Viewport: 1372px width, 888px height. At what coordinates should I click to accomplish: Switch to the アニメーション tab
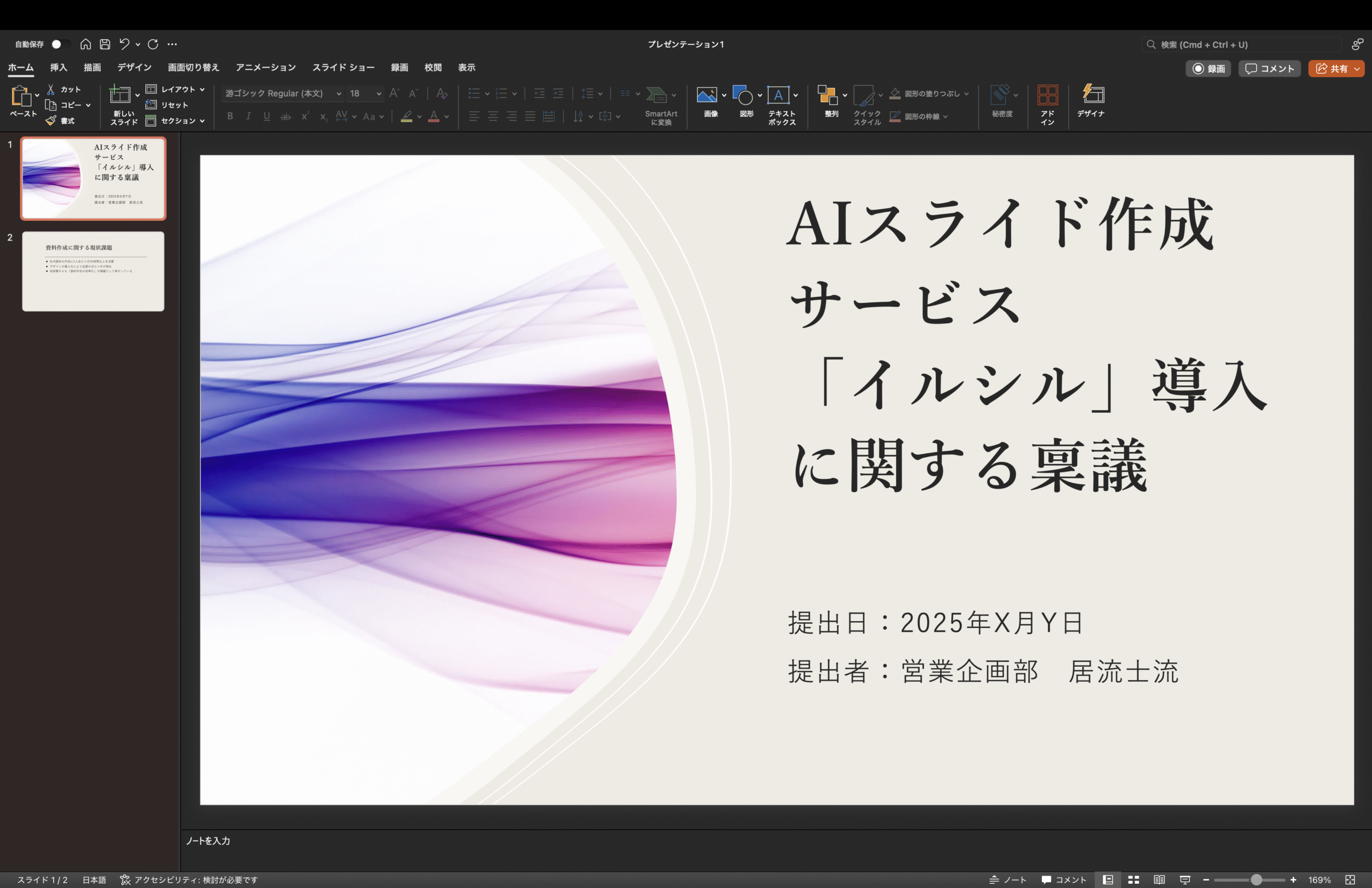point(266,68)
